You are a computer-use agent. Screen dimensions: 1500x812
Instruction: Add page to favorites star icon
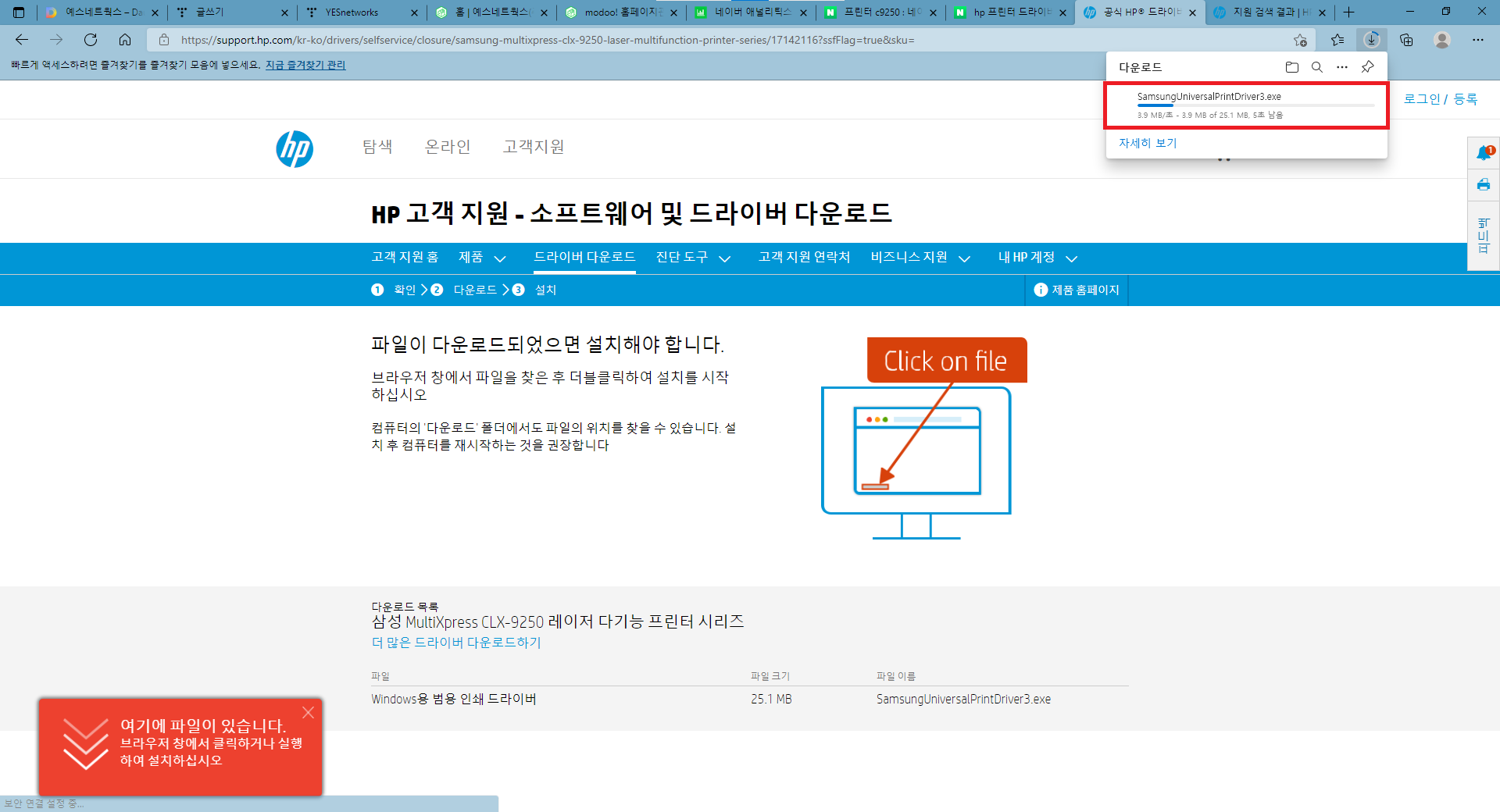pos(1300,40)
